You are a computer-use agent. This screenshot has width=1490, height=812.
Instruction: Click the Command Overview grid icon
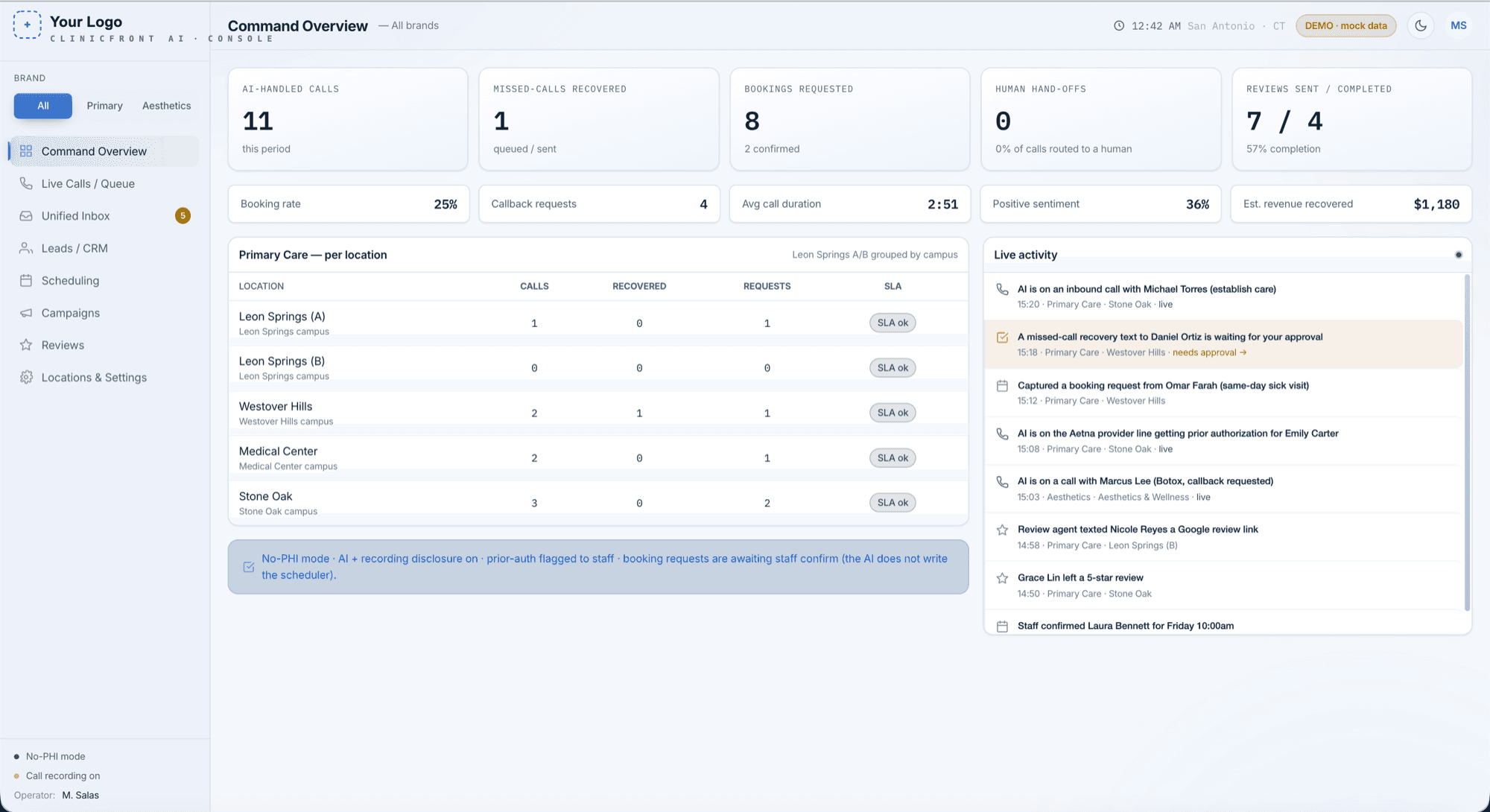(x=26, y=151)
